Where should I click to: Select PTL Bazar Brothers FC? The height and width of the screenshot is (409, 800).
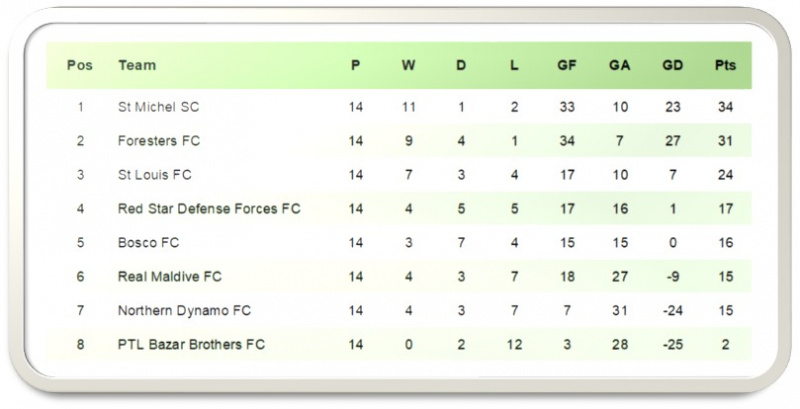tap(191, 344)
